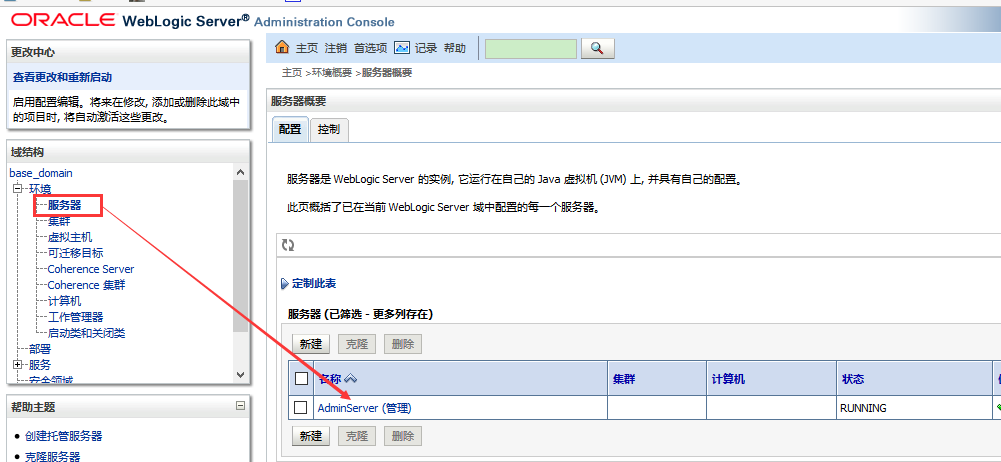Collapse the 环境 tree node
The height and width of the screenshot is (462, 1001).
coord(18,189)
